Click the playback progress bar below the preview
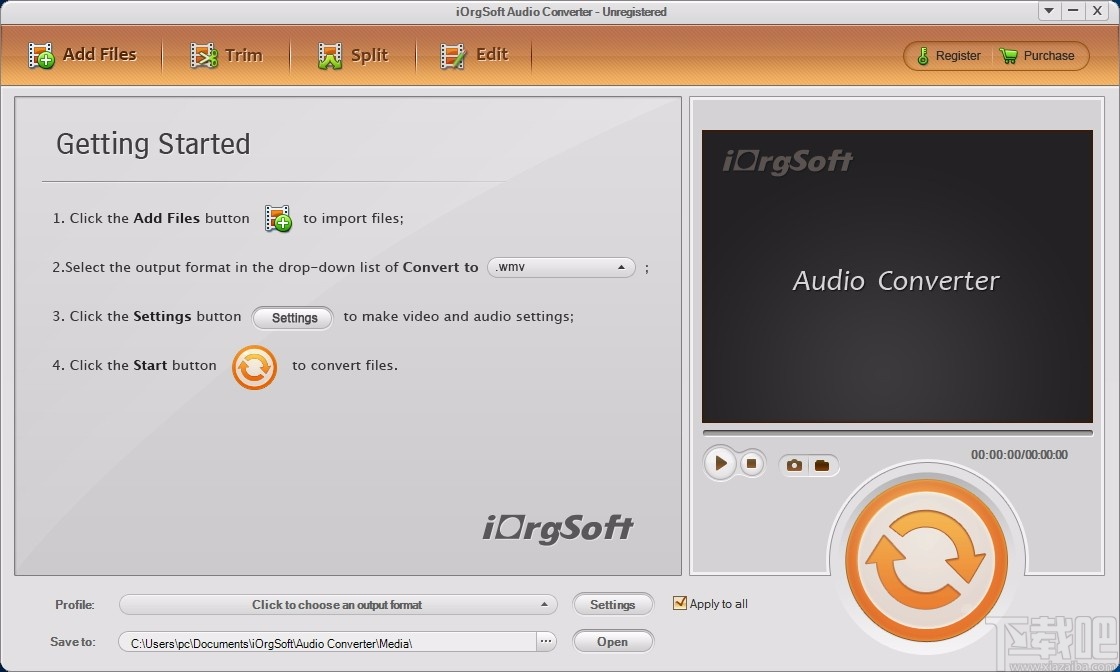1120x672 pixels. pos(897,430)
